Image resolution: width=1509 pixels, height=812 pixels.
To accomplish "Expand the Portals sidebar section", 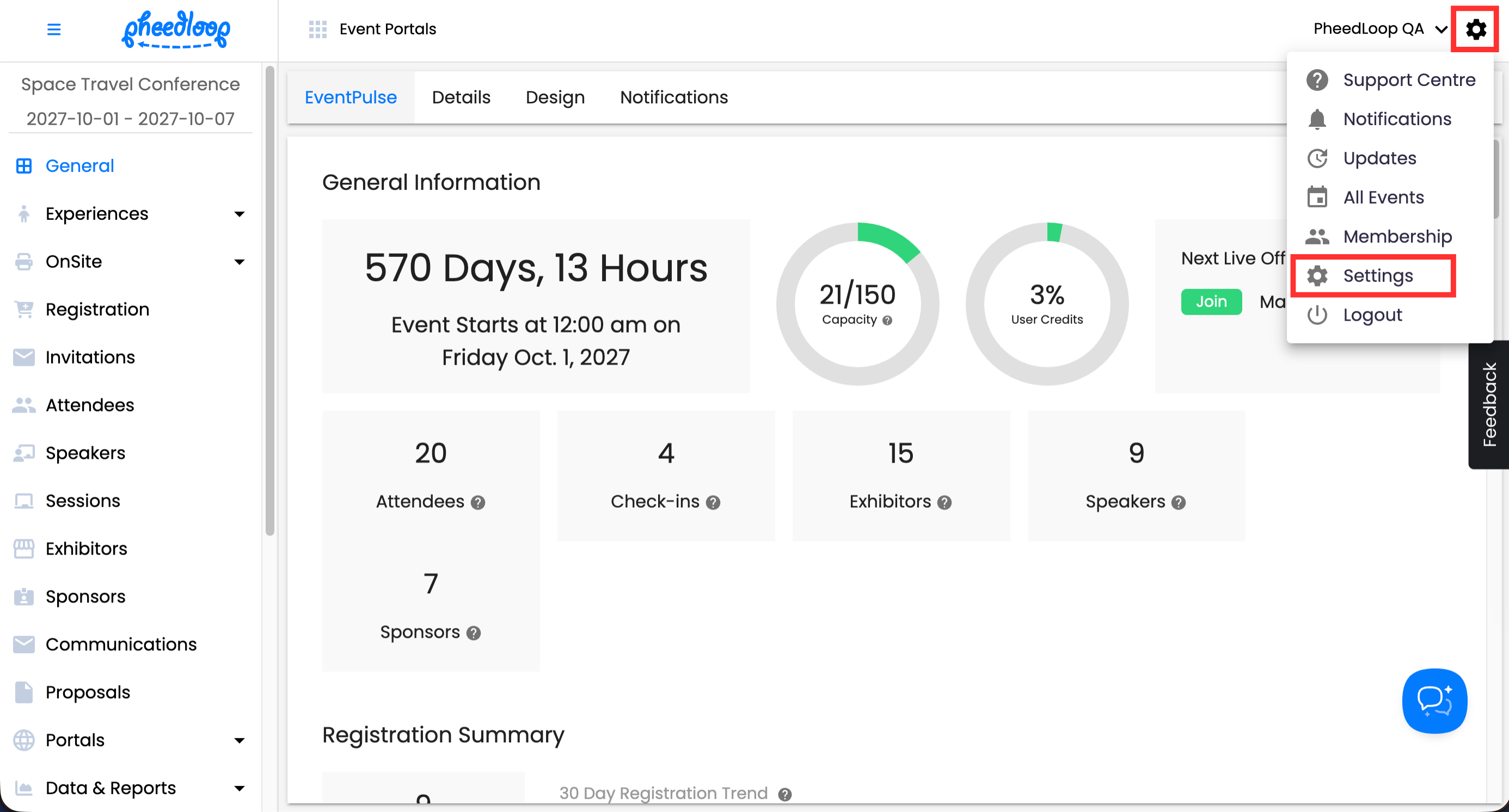I will pyautogui.click(x=239, y=740).
